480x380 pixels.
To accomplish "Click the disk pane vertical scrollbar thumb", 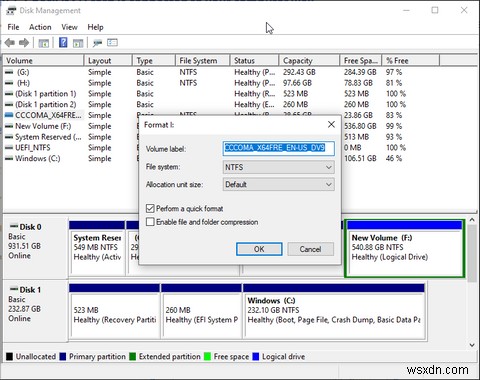I will pos(472,253).
